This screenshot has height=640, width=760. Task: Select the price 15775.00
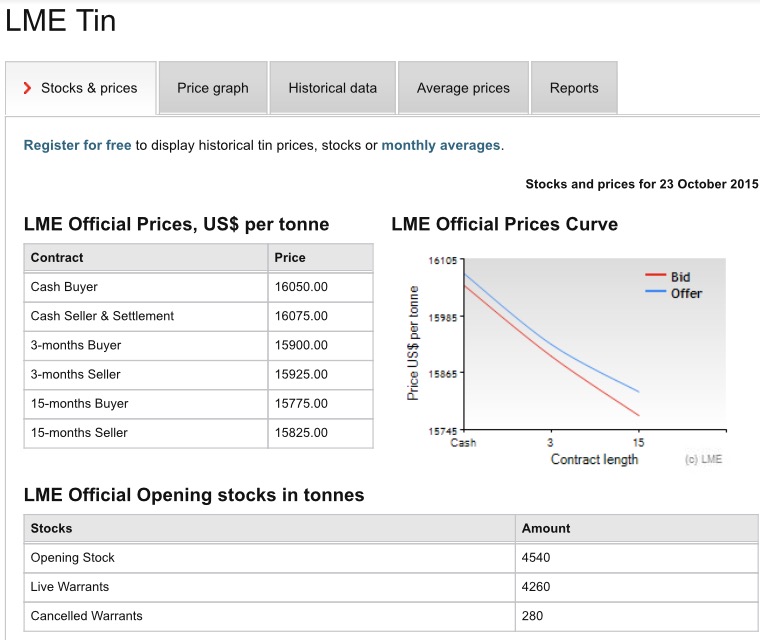(x=301, y=403)
